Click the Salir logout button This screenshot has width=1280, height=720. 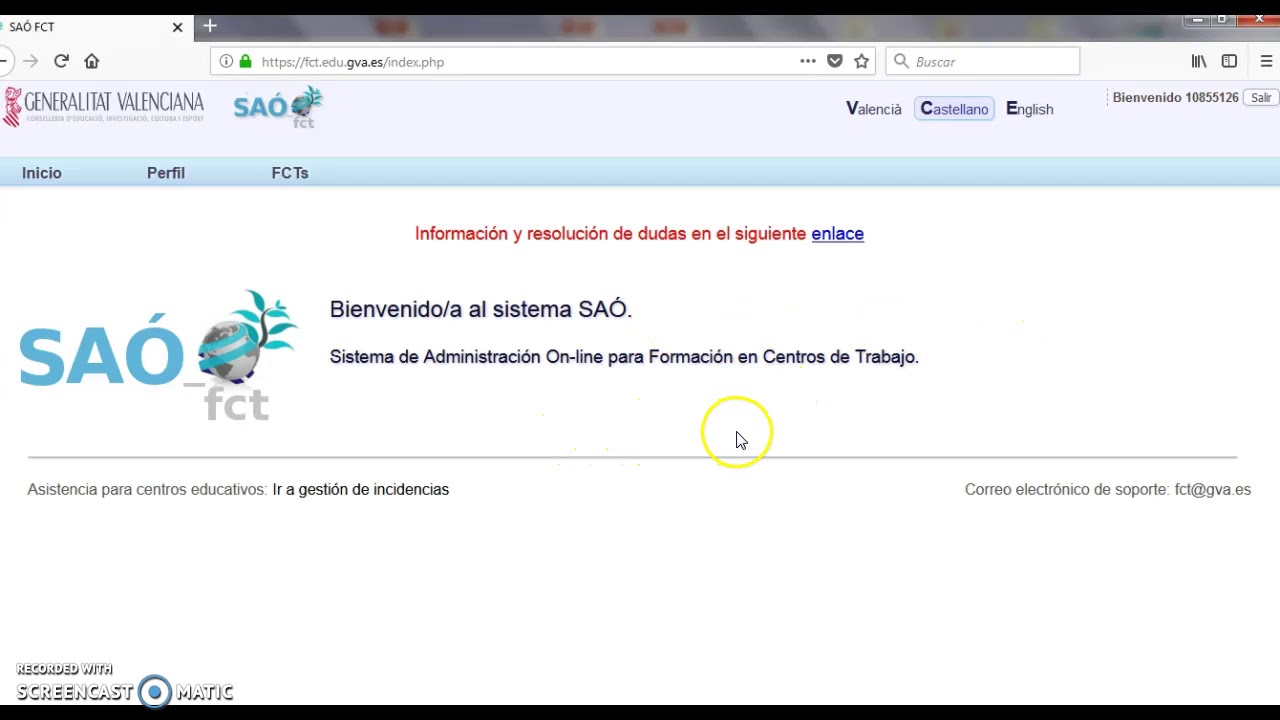point(1261,97)
